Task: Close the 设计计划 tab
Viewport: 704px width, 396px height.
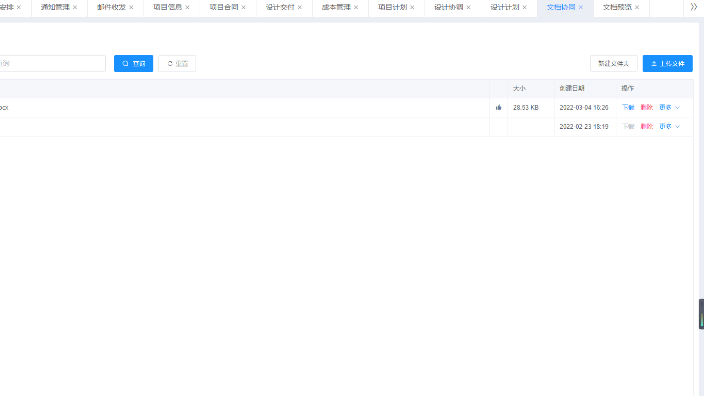Action: (x=524, y=7)
